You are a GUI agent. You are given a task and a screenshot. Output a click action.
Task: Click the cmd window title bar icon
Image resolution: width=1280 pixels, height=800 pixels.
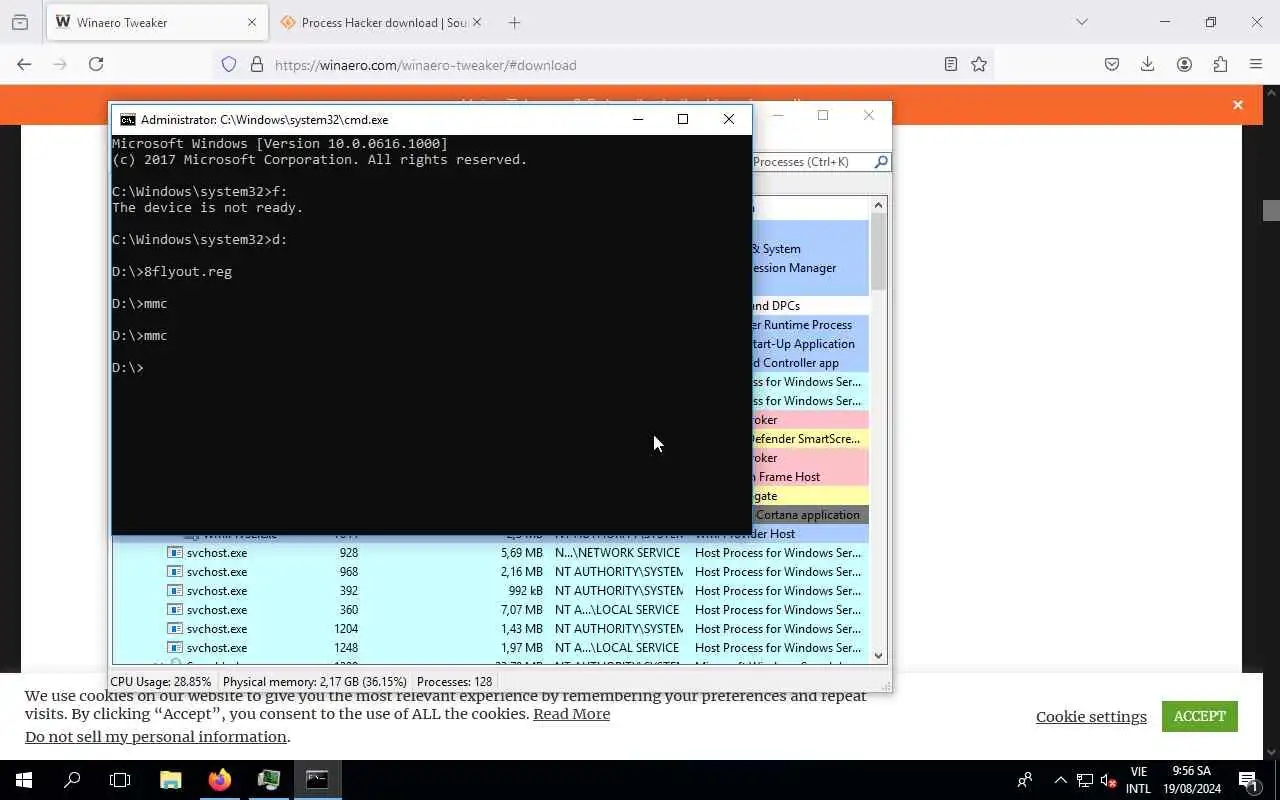(x=128, y=119)
